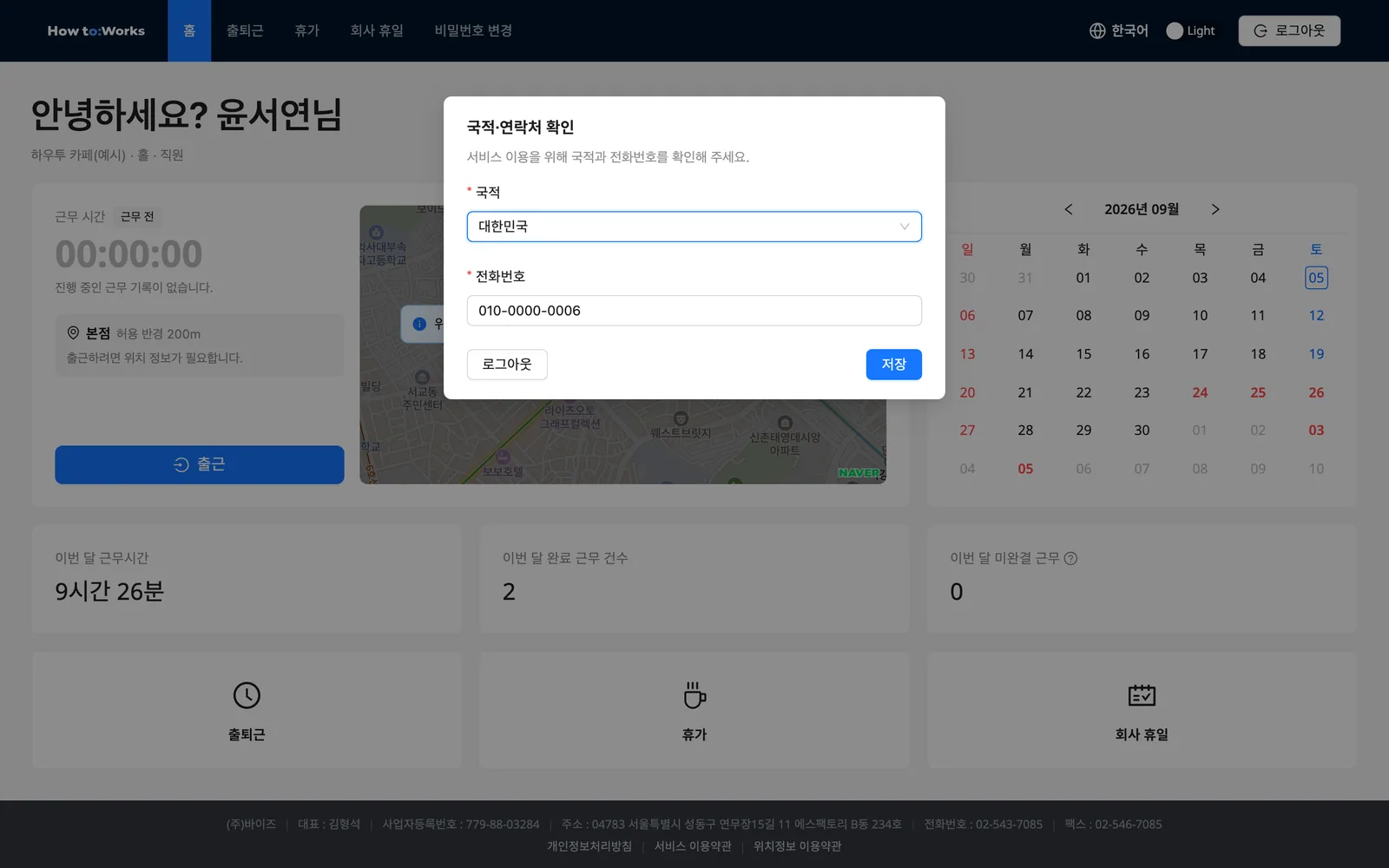Screen dimensions: 1389x868
Task: Open 개인정보처리방침 footer link
Action: point(589,846)
